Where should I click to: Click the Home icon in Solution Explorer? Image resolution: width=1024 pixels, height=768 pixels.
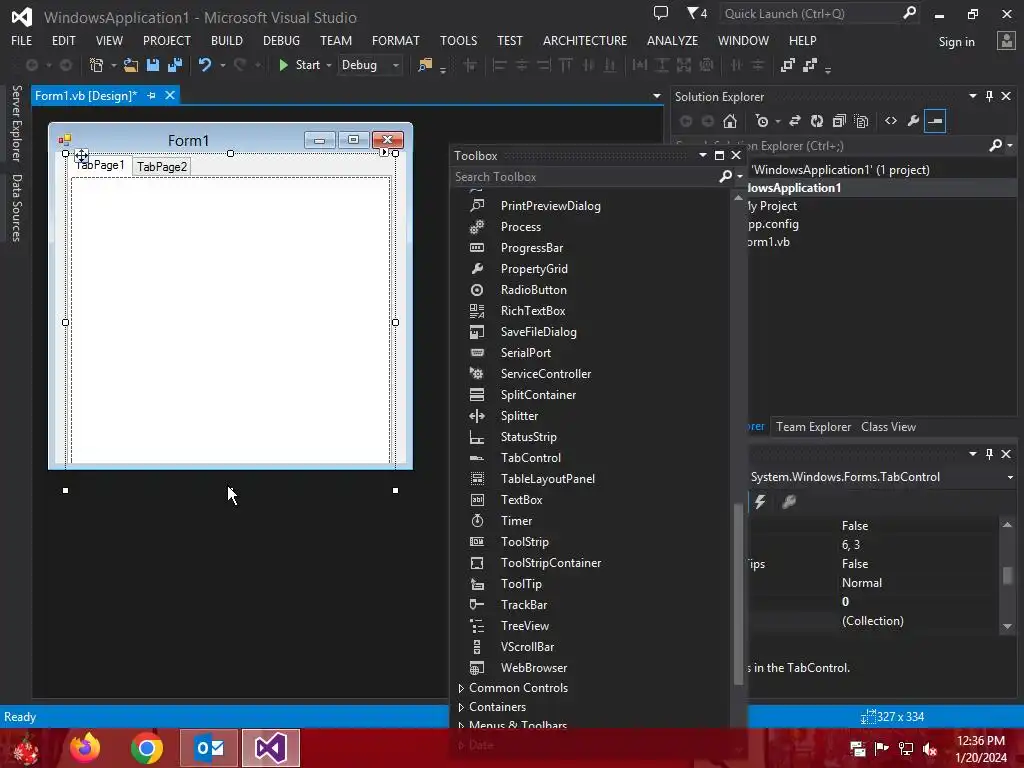[730, 121]
